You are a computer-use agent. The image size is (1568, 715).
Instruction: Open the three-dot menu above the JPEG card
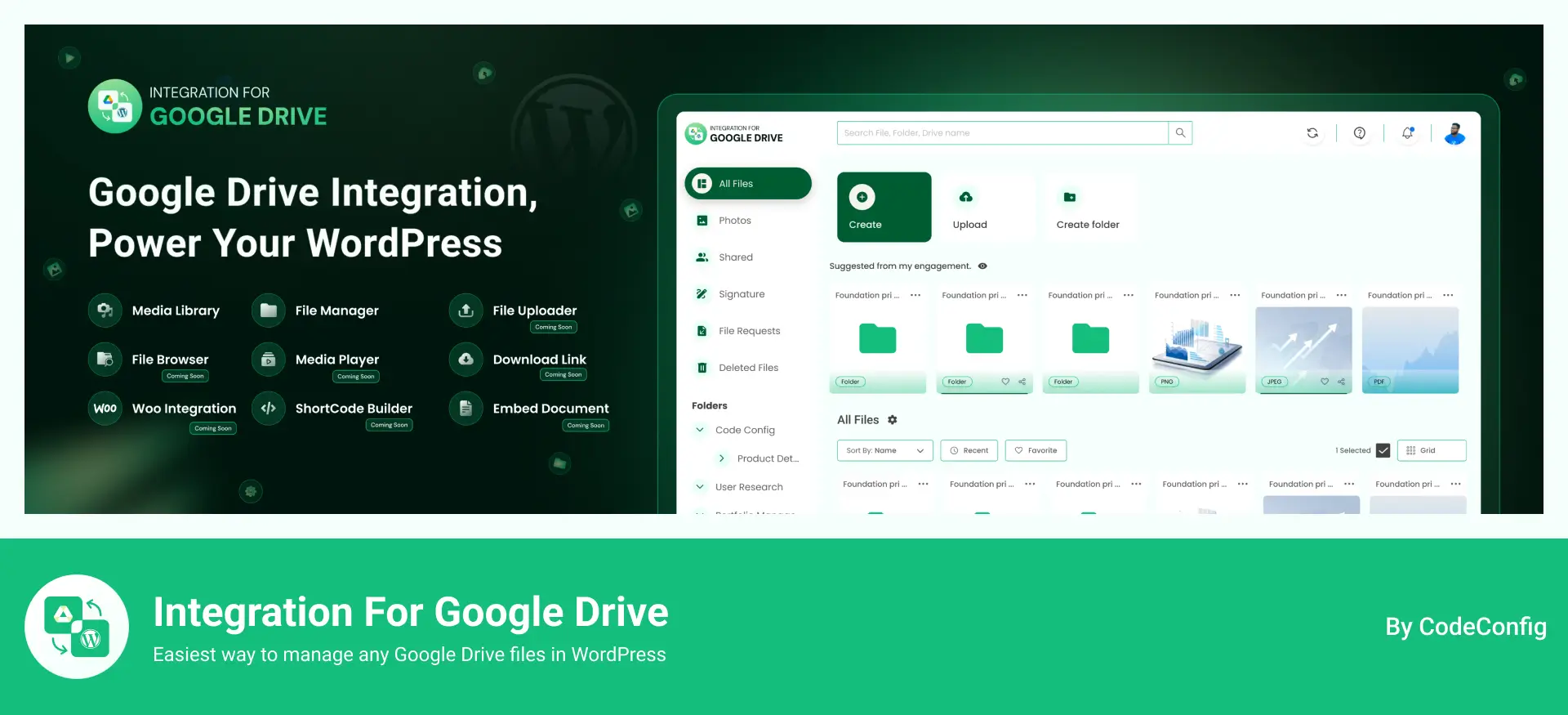point(1341,296)
